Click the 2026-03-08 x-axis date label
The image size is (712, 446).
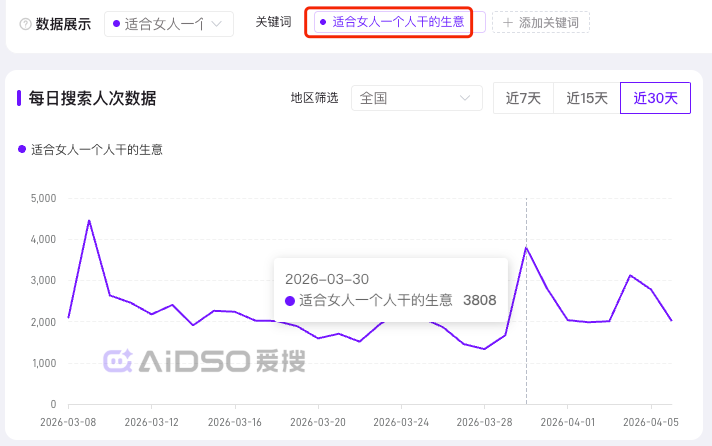point(68,423)
